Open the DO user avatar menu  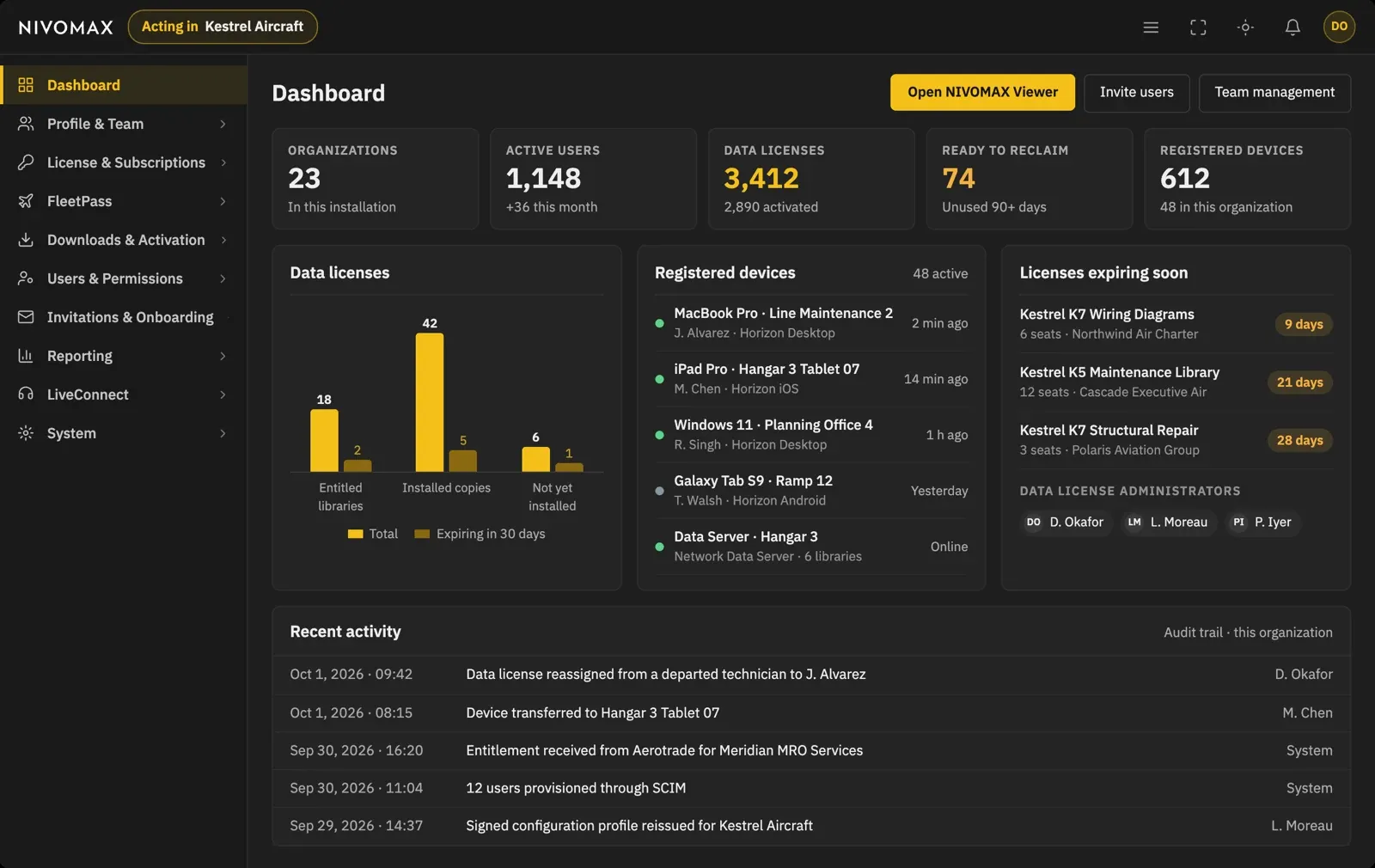pos(1339,27)
